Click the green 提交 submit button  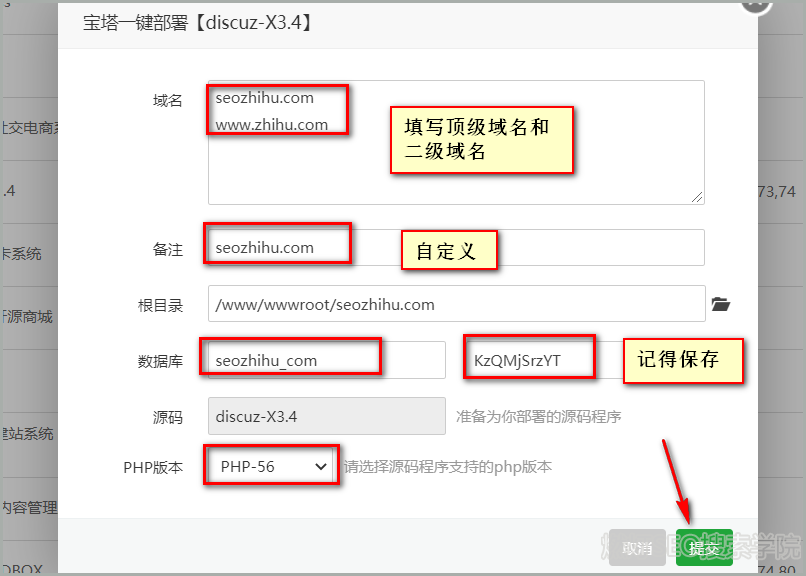pos(704,547)
